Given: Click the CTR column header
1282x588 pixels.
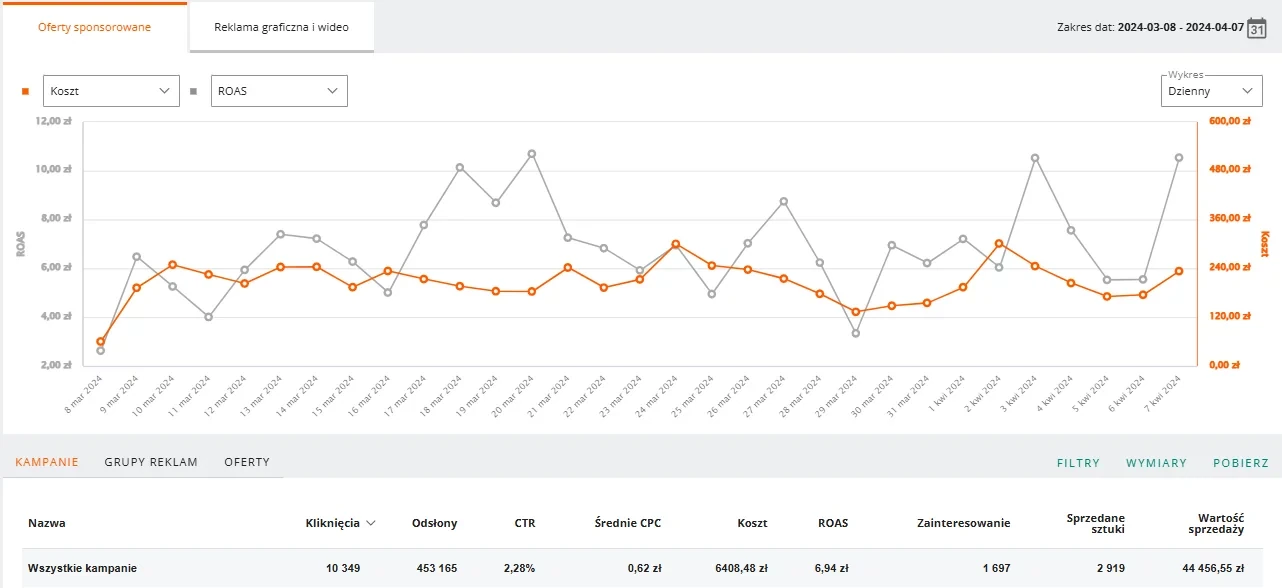Looking at the screenshot, I should coord(525,523).
